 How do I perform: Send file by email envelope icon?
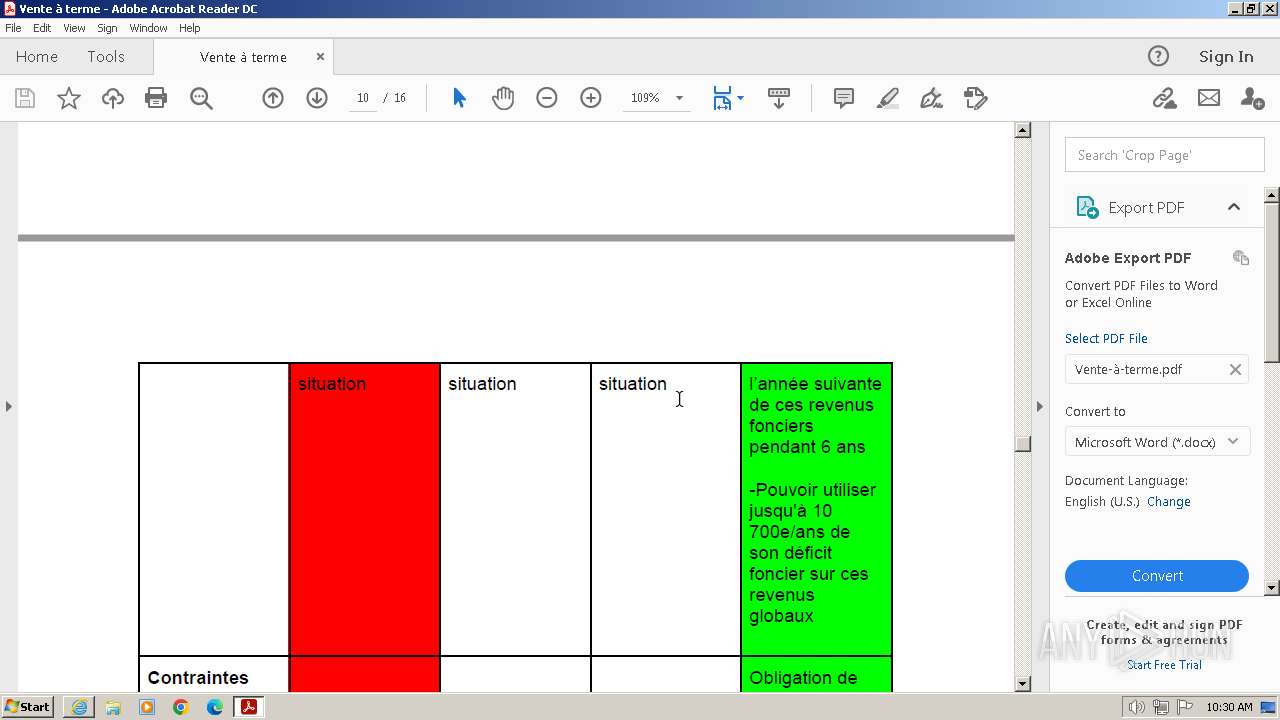[1209, 98]
